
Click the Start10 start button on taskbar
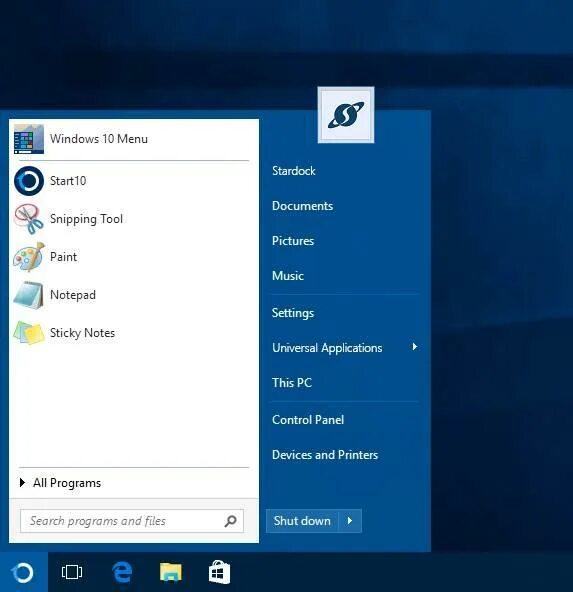pyautogui.click(x=23, y=572)
